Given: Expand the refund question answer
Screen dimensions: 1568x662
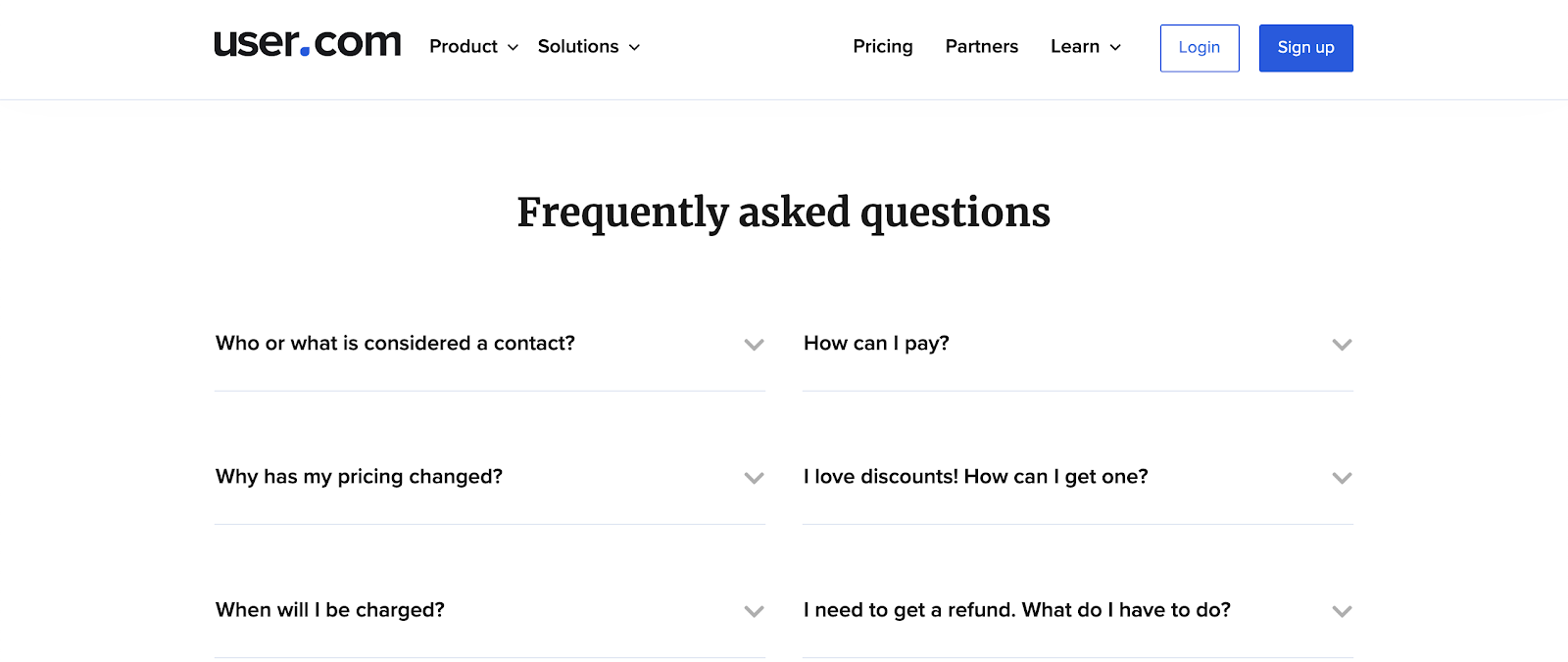Looking at the screenshot, I should [1341, 611].
